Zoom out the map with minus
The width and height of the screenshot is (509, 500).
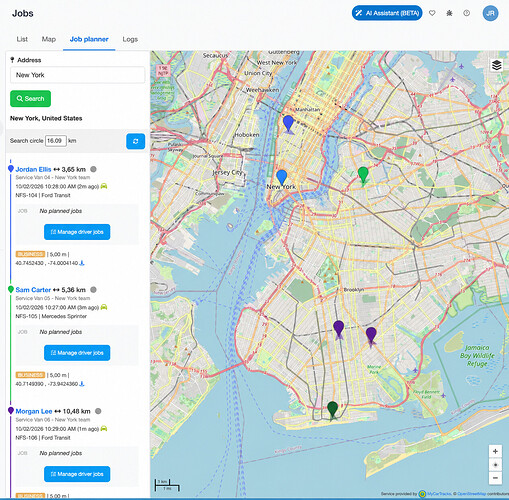pos(495,478)
